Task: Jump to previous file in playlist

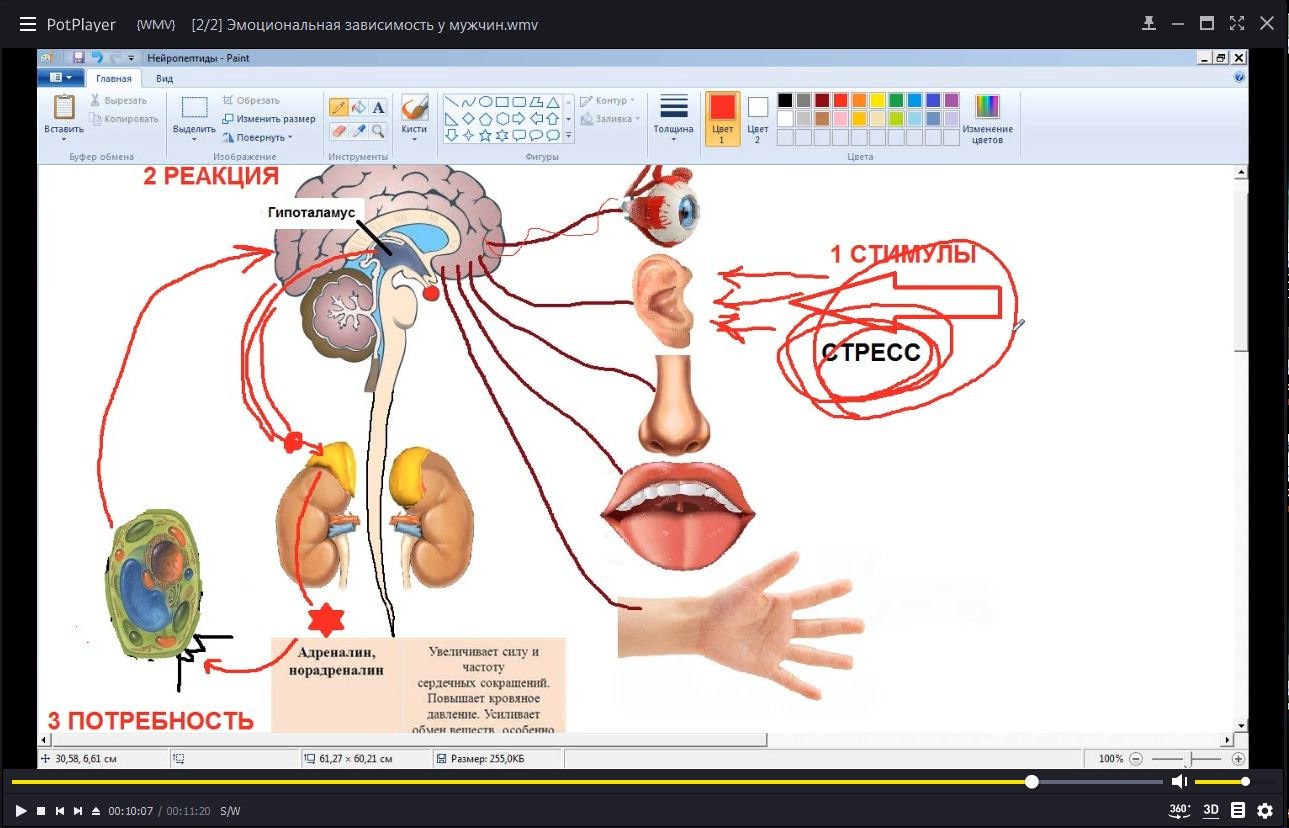Action: pyautogui.click(x=60, y=811)
